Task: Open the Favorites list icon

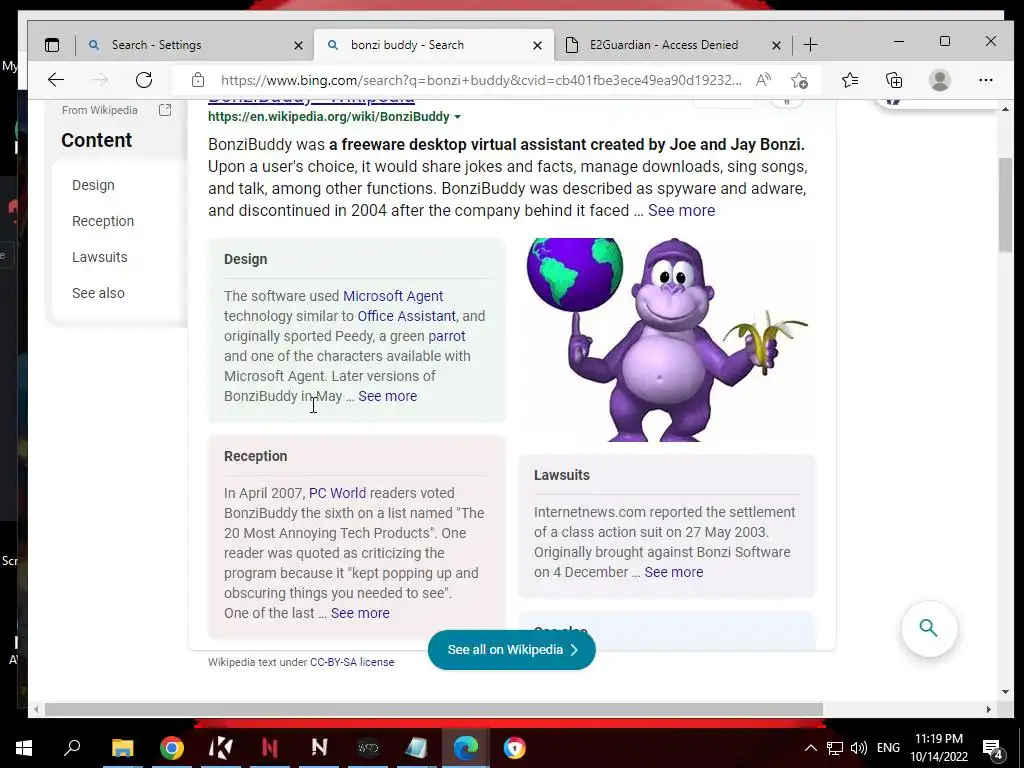Action: (850, 80)
